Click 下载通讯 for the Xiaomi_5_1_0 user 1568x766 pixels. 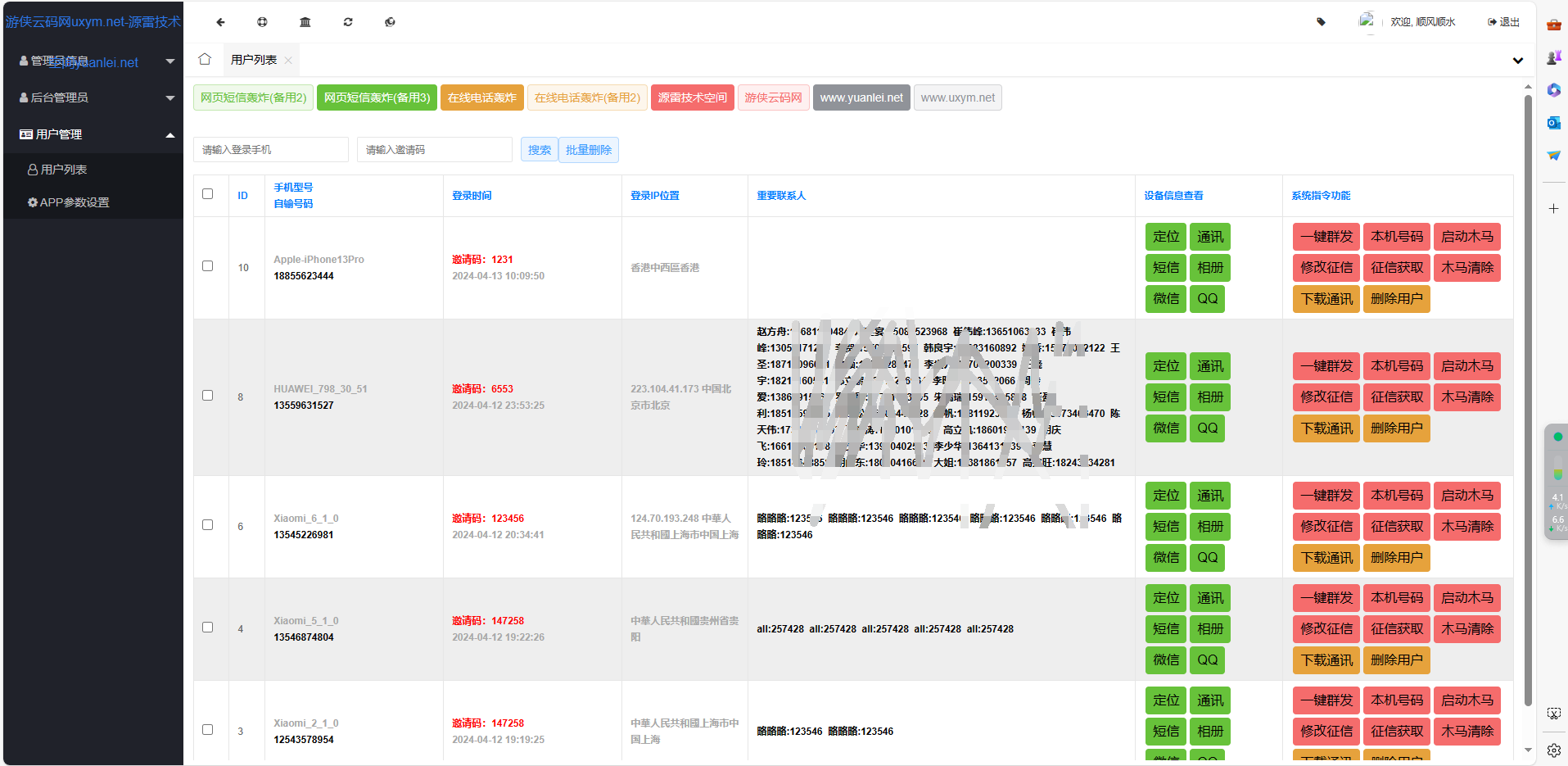click(1326, 660)
